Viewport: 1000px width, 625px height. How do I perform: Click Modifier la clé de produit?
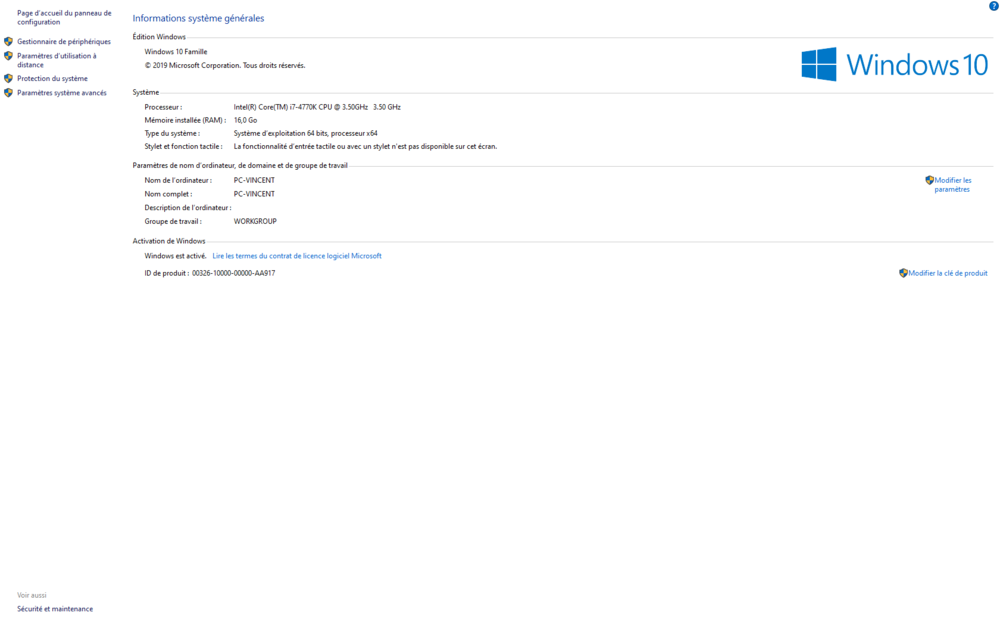946,272
